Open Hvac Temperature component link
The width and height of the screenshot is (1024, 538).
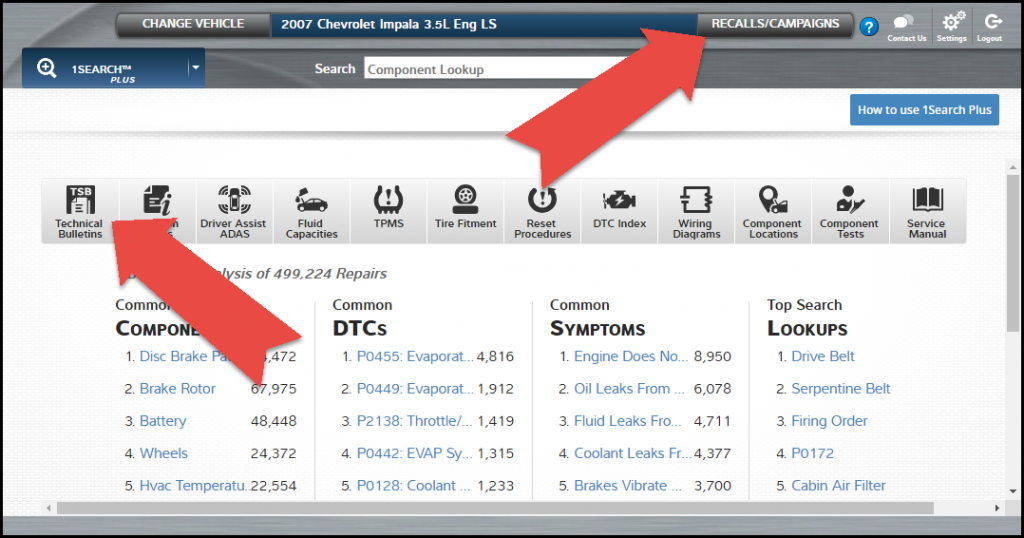coord(193,486)
